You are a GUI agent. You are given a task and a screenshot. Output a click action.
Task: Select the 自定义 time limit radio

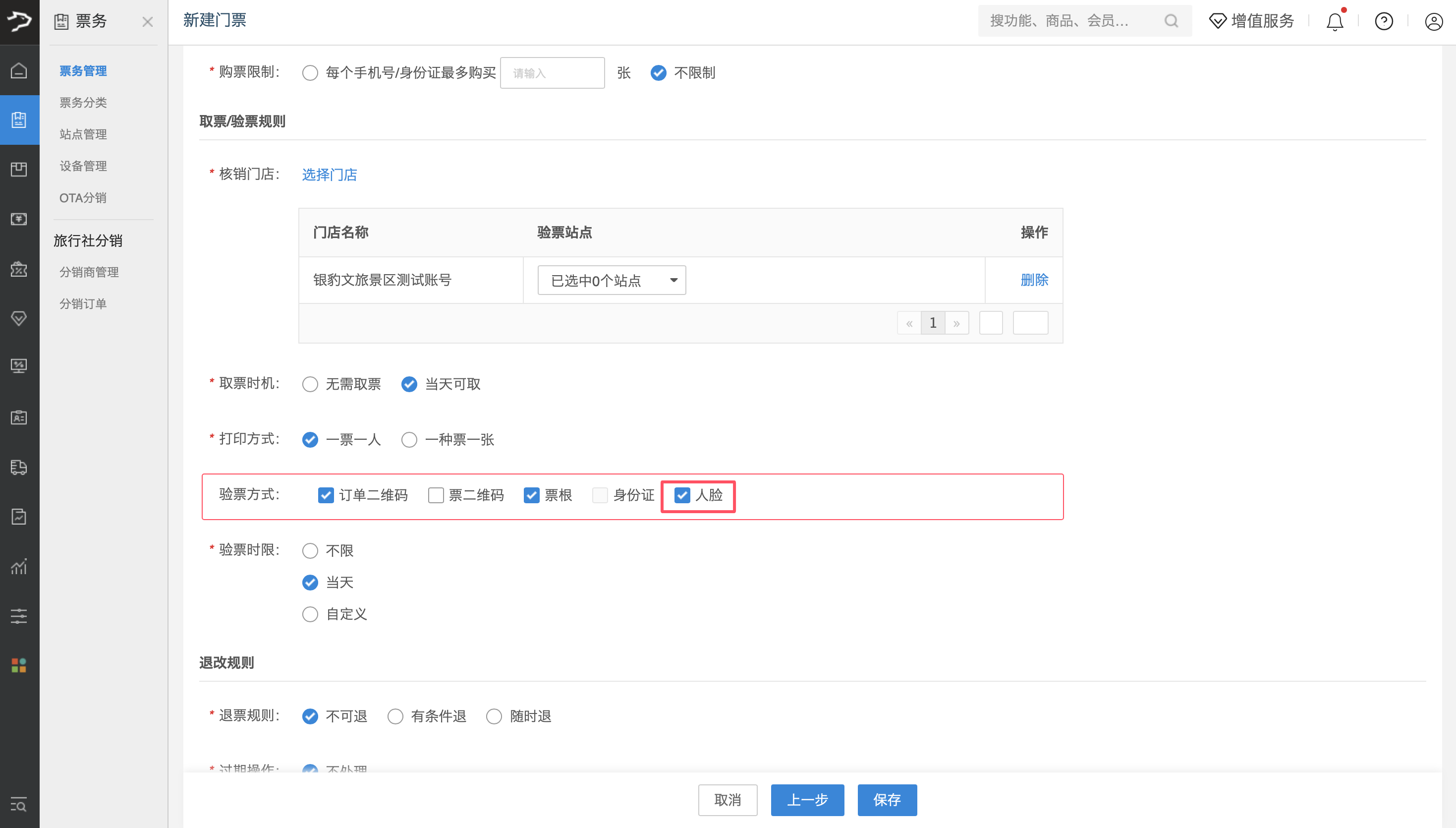310,614
